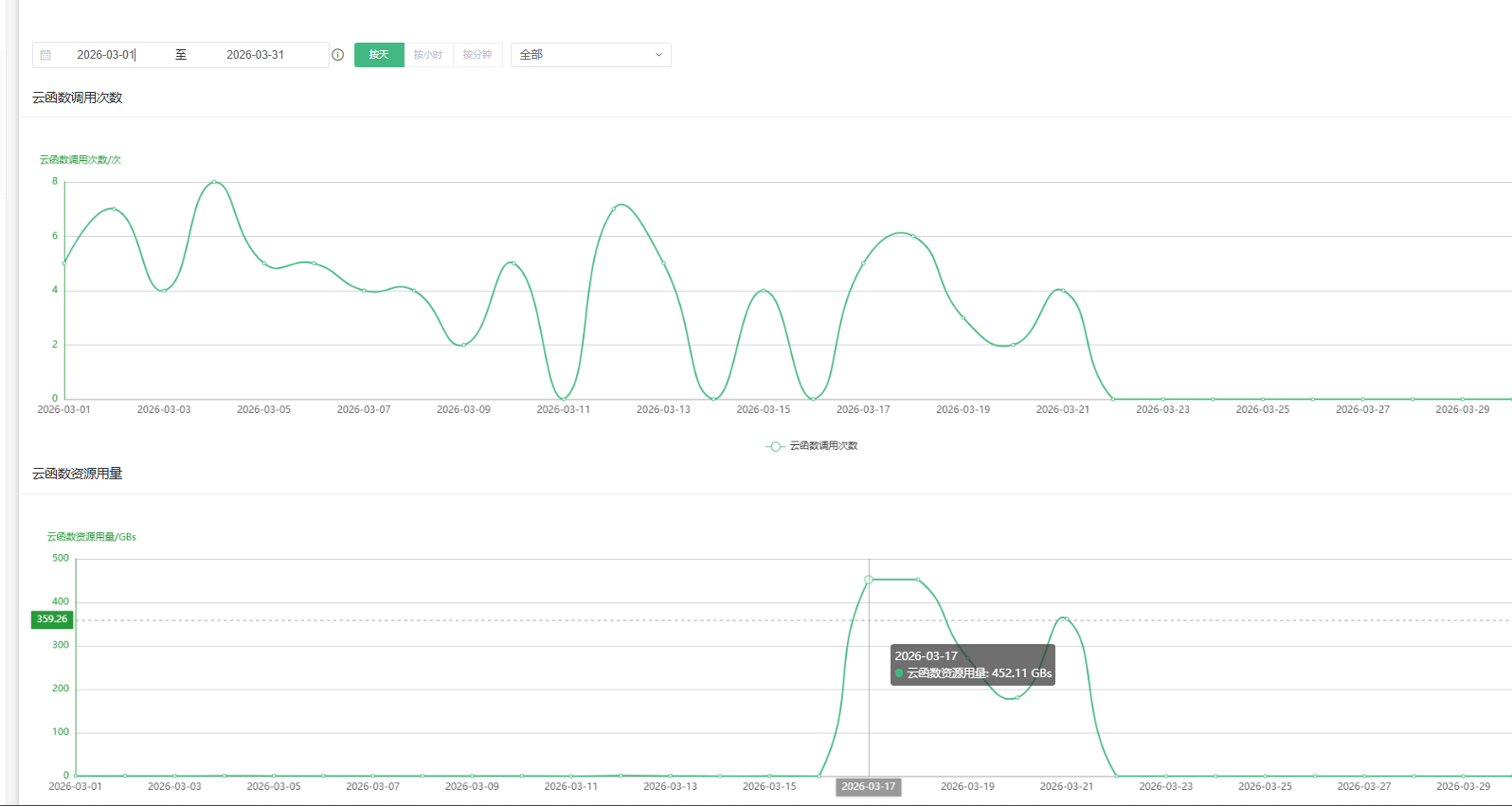Click the start date field 2026-03-01
This screenshot has width=1512, height=806.
(106, 55)
